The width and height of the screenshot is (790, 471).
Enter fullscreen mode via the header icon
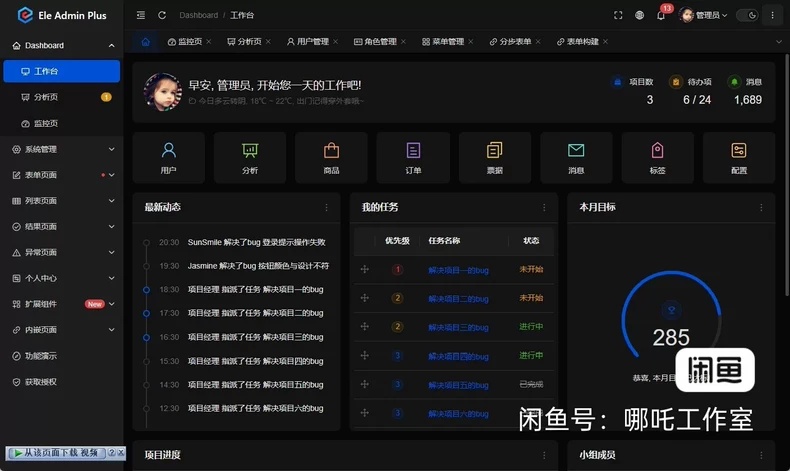tap(618, 15)
